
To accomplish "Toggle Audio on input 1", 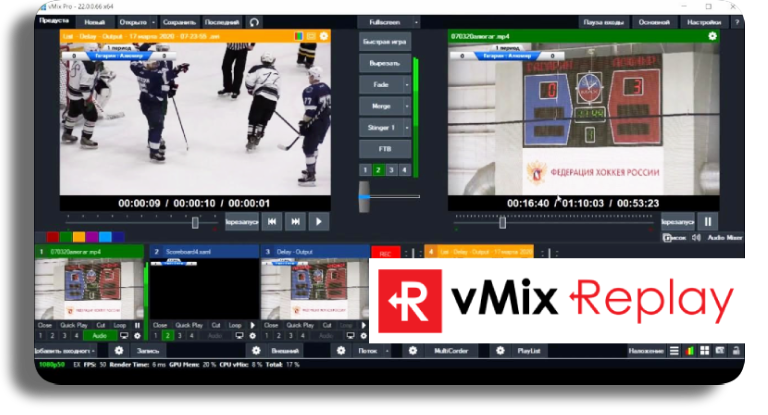I will click(x=100, y=336).
